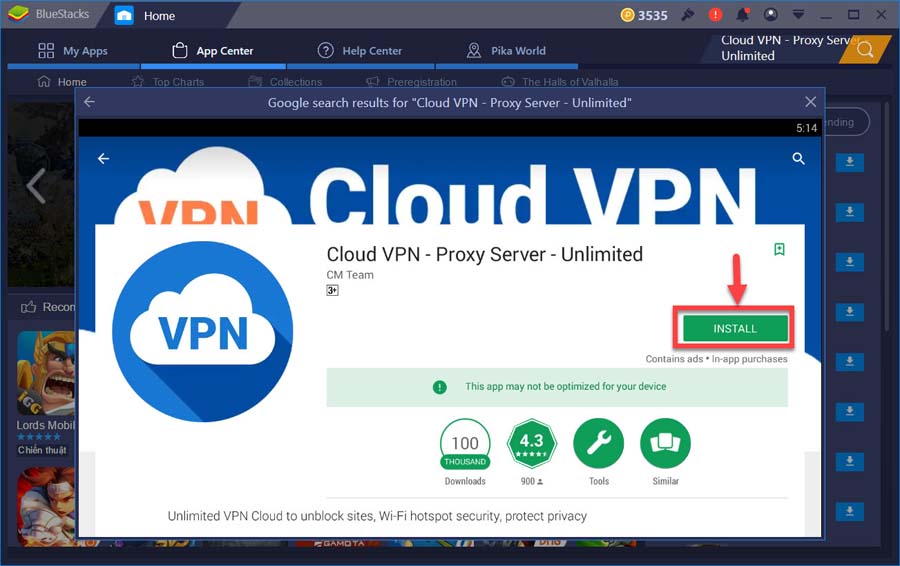Screen dimensions: 900x566
Task: Open Preregistration section
Action: coord(411,82)
